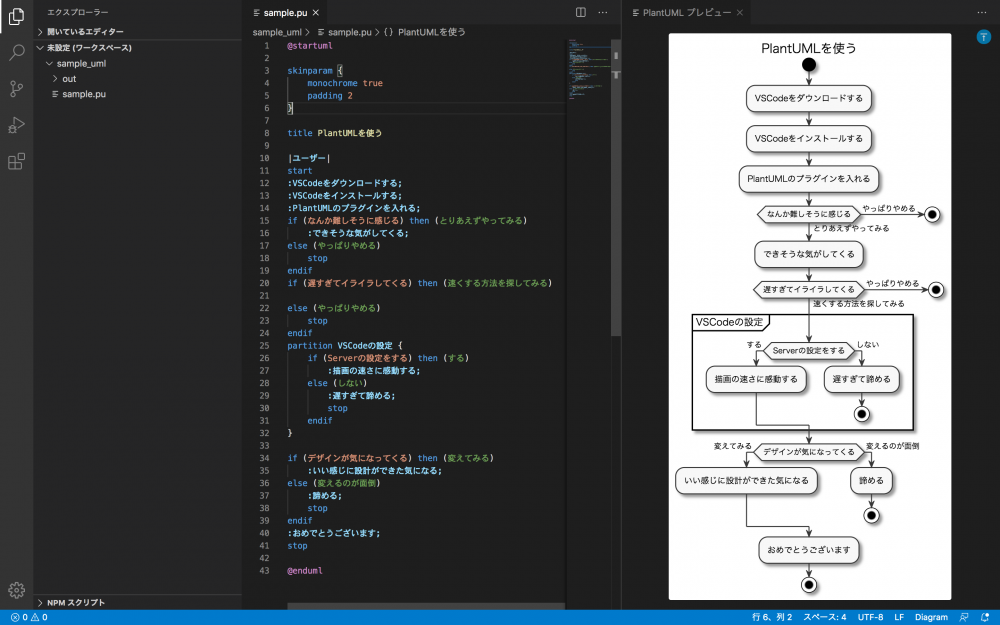
Task: Click the Serverの設定をする decision node
Action: coord(809,351)
